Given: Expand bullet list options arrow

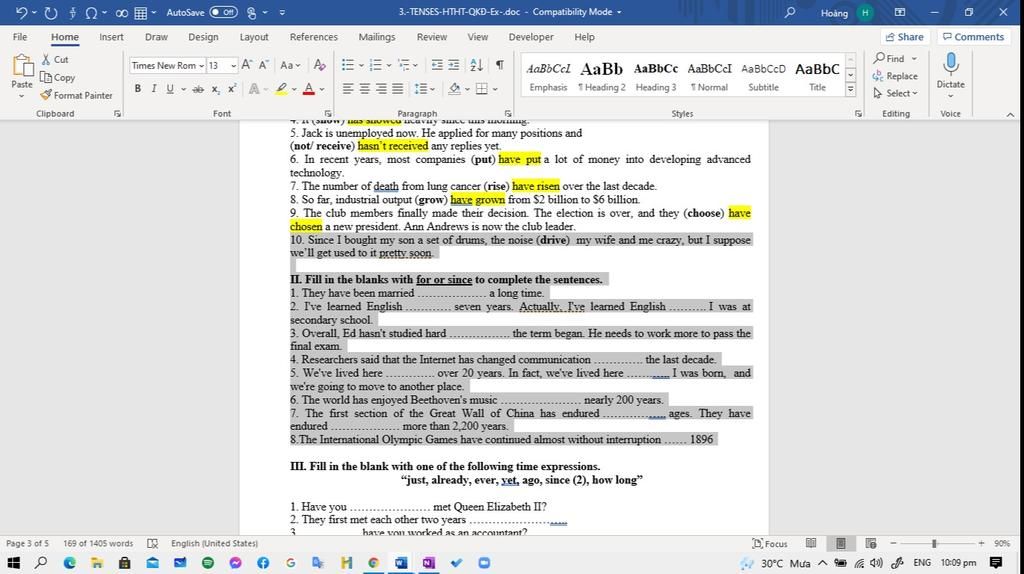Looking at the screenshot, I should (361, 65).
